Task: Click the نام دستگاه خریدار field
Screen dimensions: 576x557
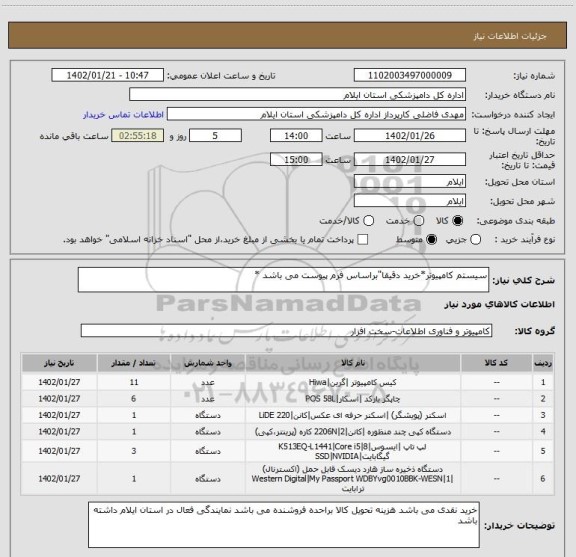Action: tap(297, 95)
